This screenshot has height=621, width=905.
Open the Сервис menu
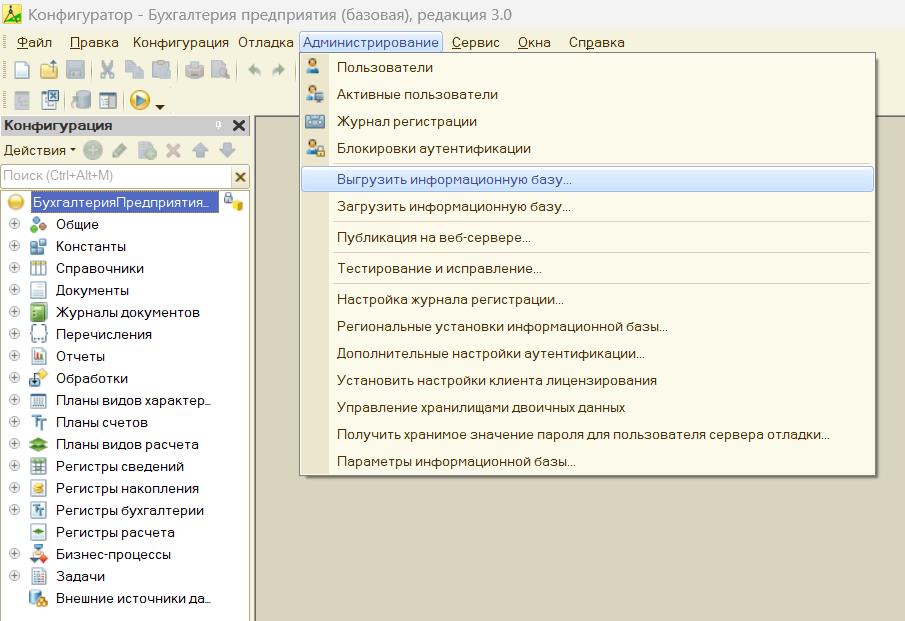[x=476, y=43]
